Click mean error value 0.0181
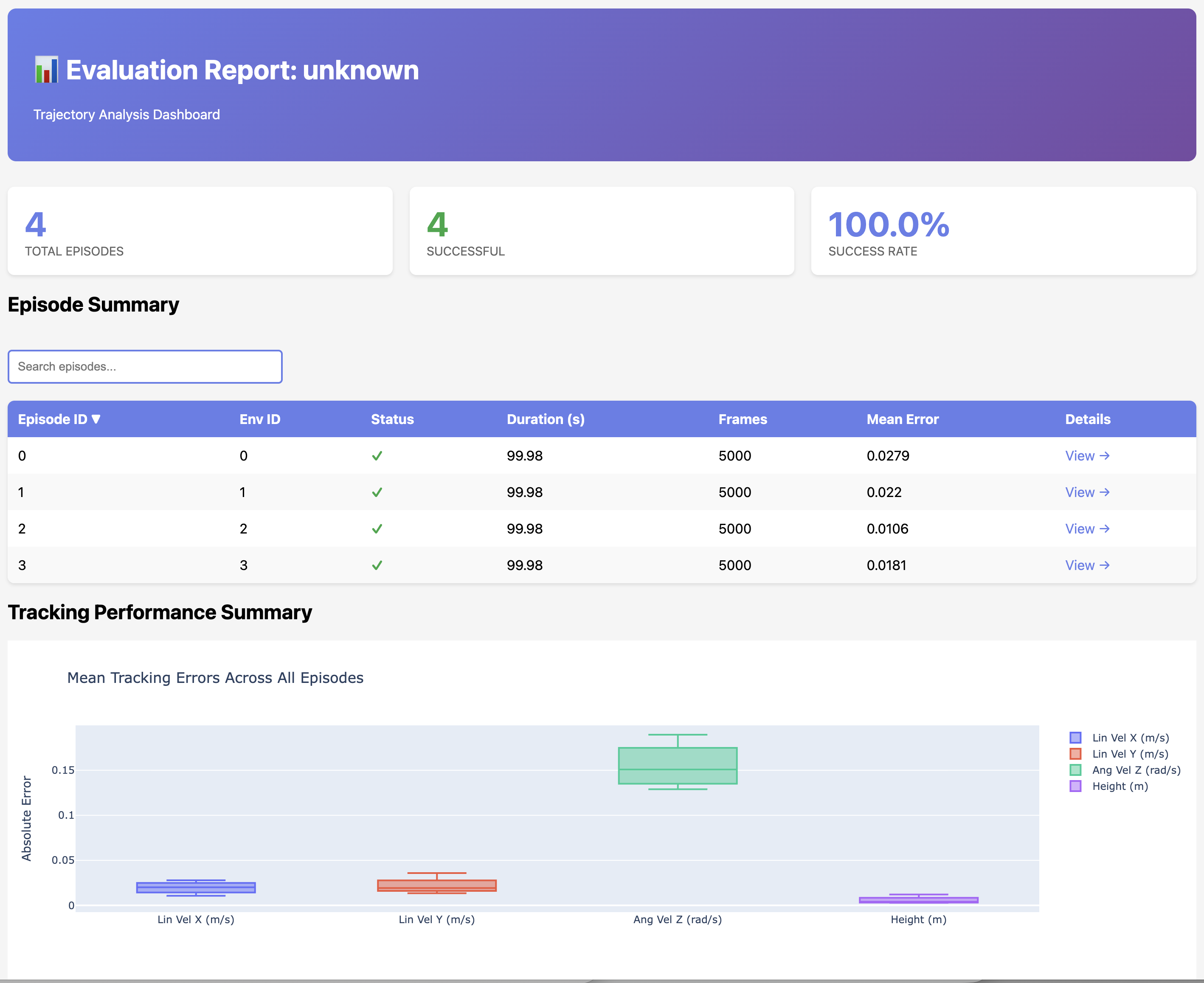The width and height of the screenshot is (1204, 983). [886, 565]
